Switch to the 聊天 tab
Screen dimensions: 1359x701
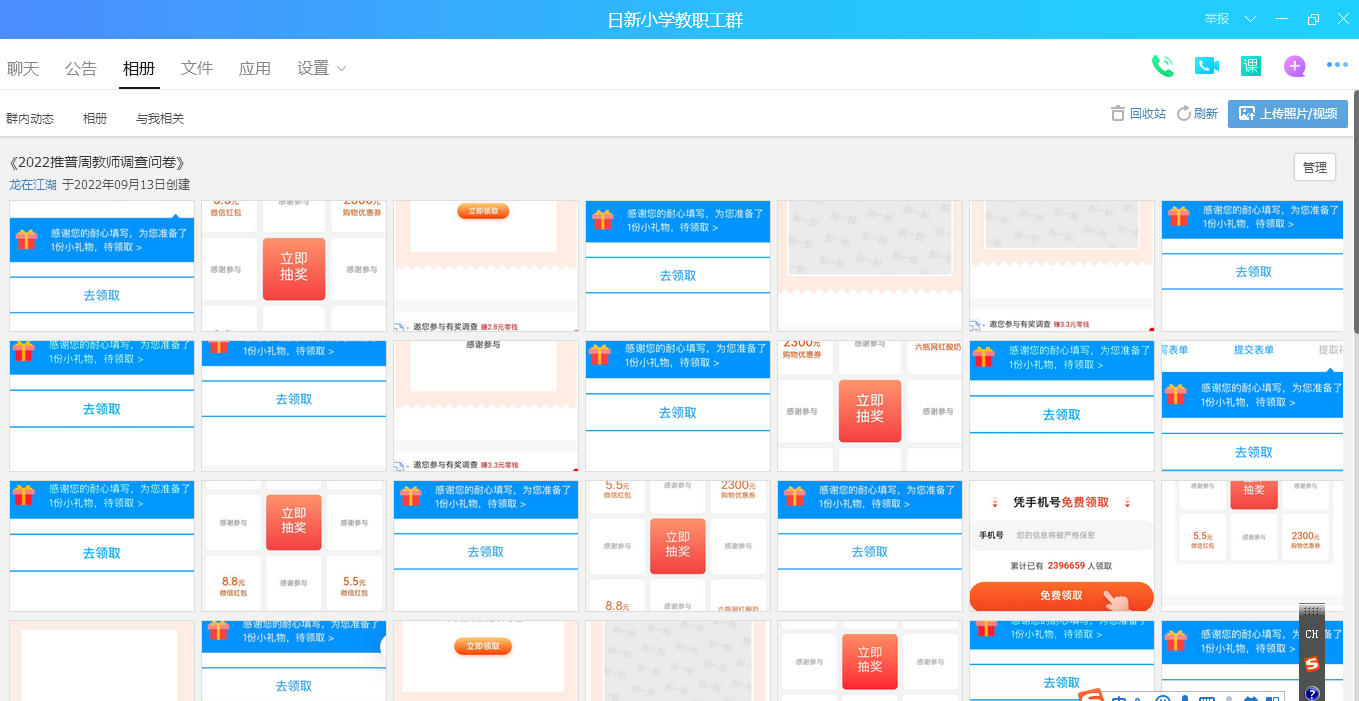coord(23,68)
